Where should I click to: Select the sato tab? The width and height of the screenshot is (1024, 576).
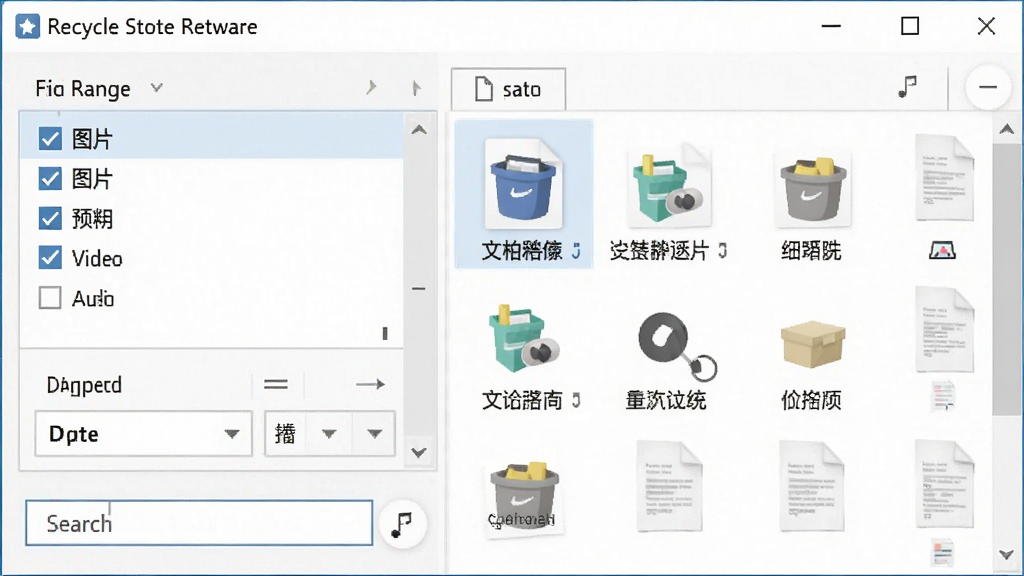tap(508, 89)
